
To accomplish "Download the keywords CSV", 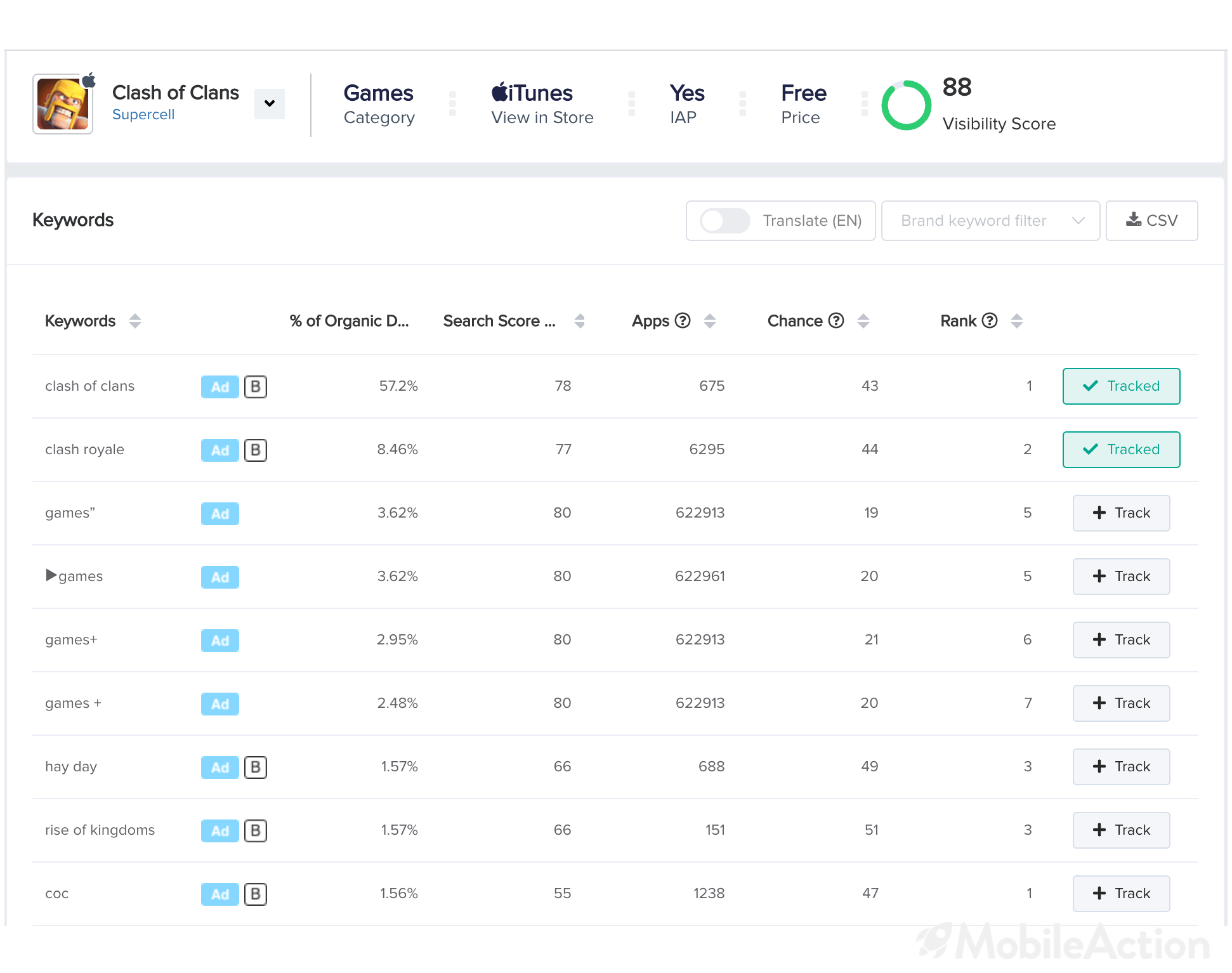I will point(1151,221).
